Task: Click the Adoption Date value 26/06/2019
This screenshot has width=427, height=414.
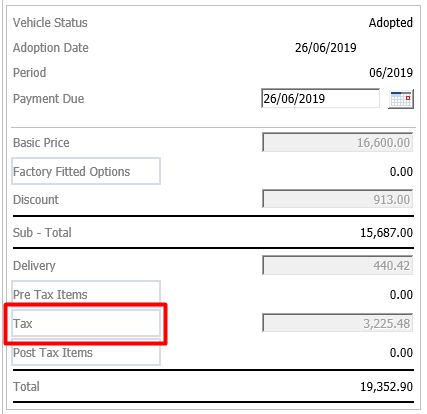Action: (326, 48)
